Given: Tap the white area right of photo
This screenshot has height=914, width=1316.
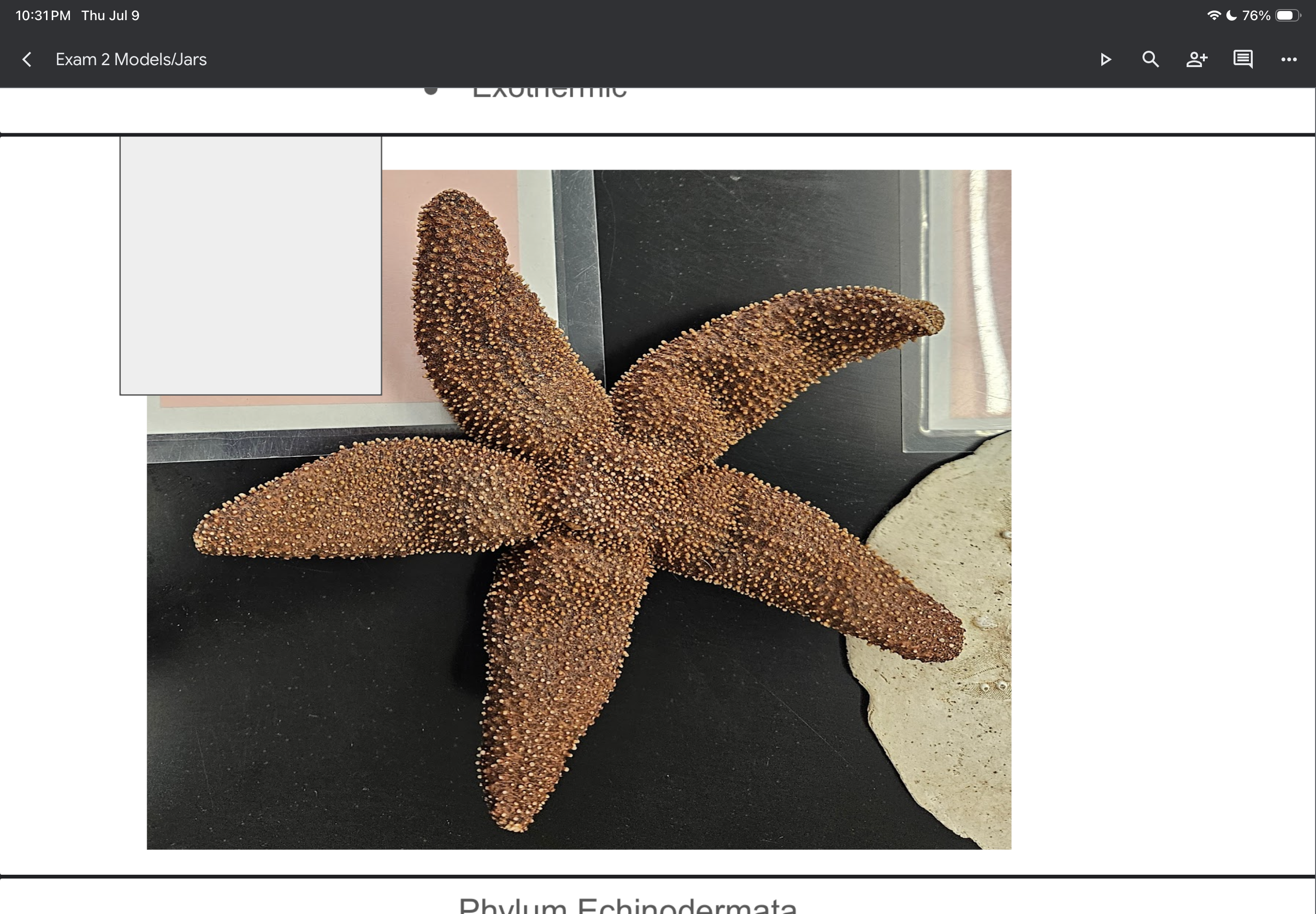Looking at the screenshot, I should pyautogui.click(x=1163, y=504).
